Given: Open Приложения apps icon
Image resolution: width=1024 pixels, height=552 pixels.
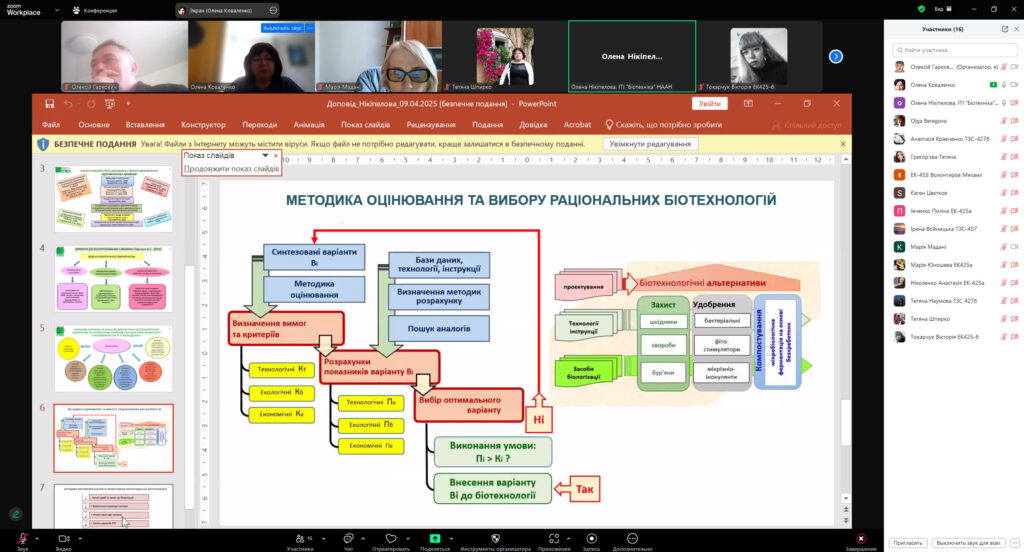Looking at the screenshot, I should pos(554,538).
